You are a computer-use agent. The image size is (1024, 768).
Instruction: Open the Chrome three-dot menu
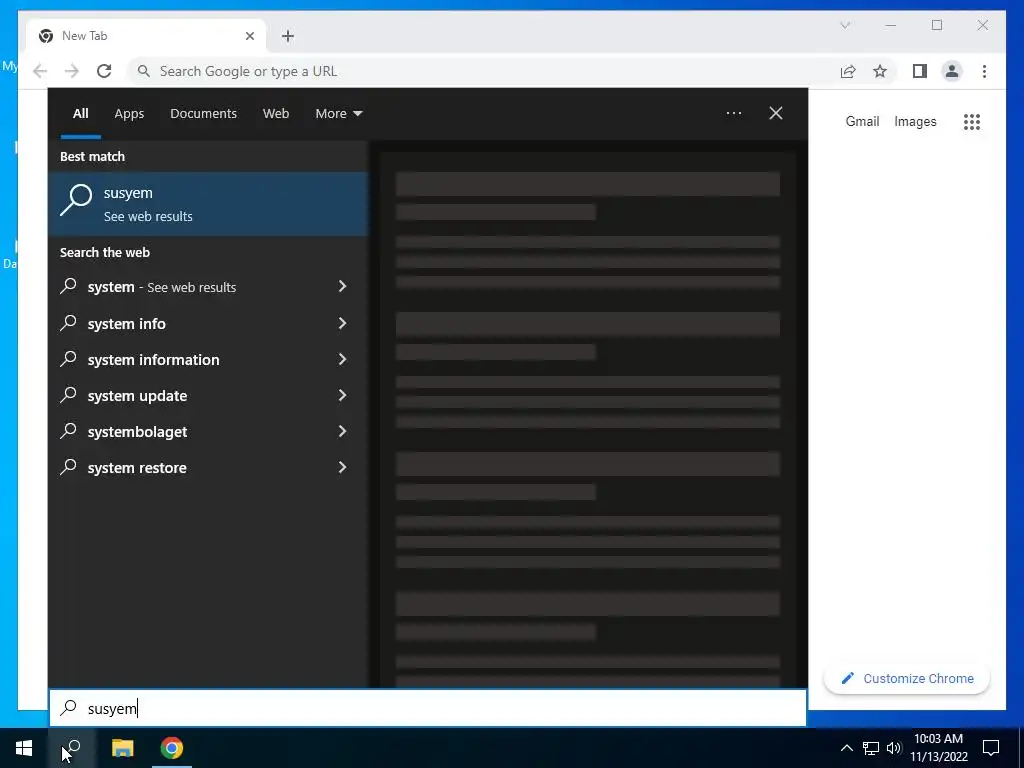coord(984,71)
